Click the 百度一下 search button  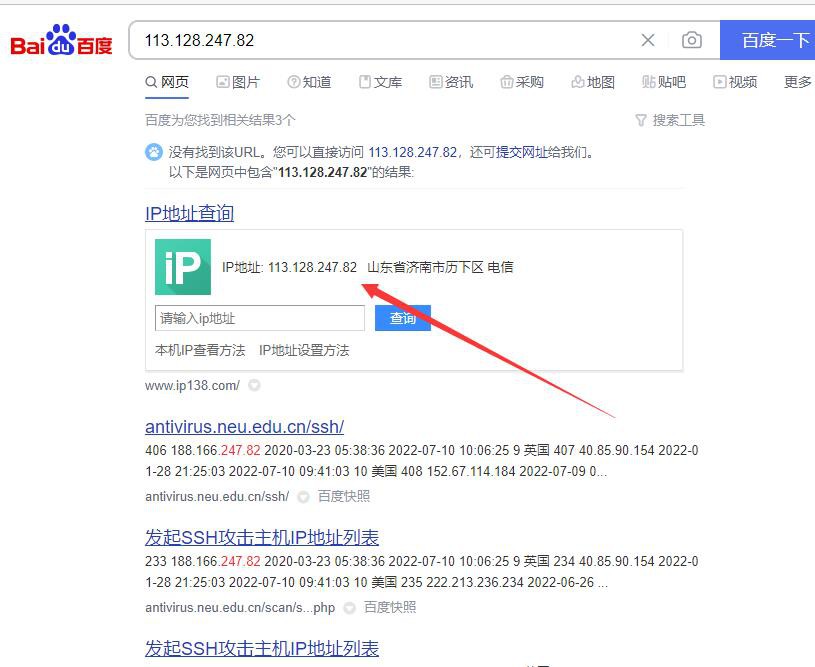pyautogui.click(x=768, y=40)
